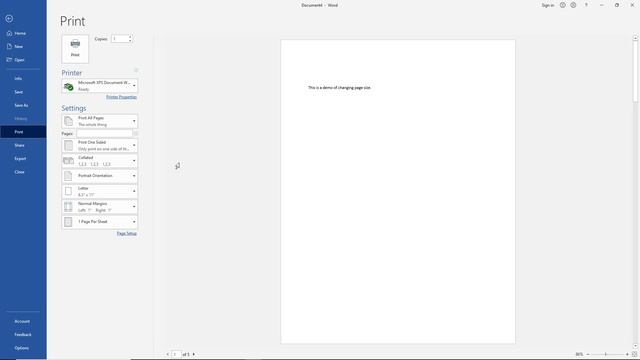The image size is (640, 360).
Task: Click the info icon beside Pages field
Action: click(135, 133)
